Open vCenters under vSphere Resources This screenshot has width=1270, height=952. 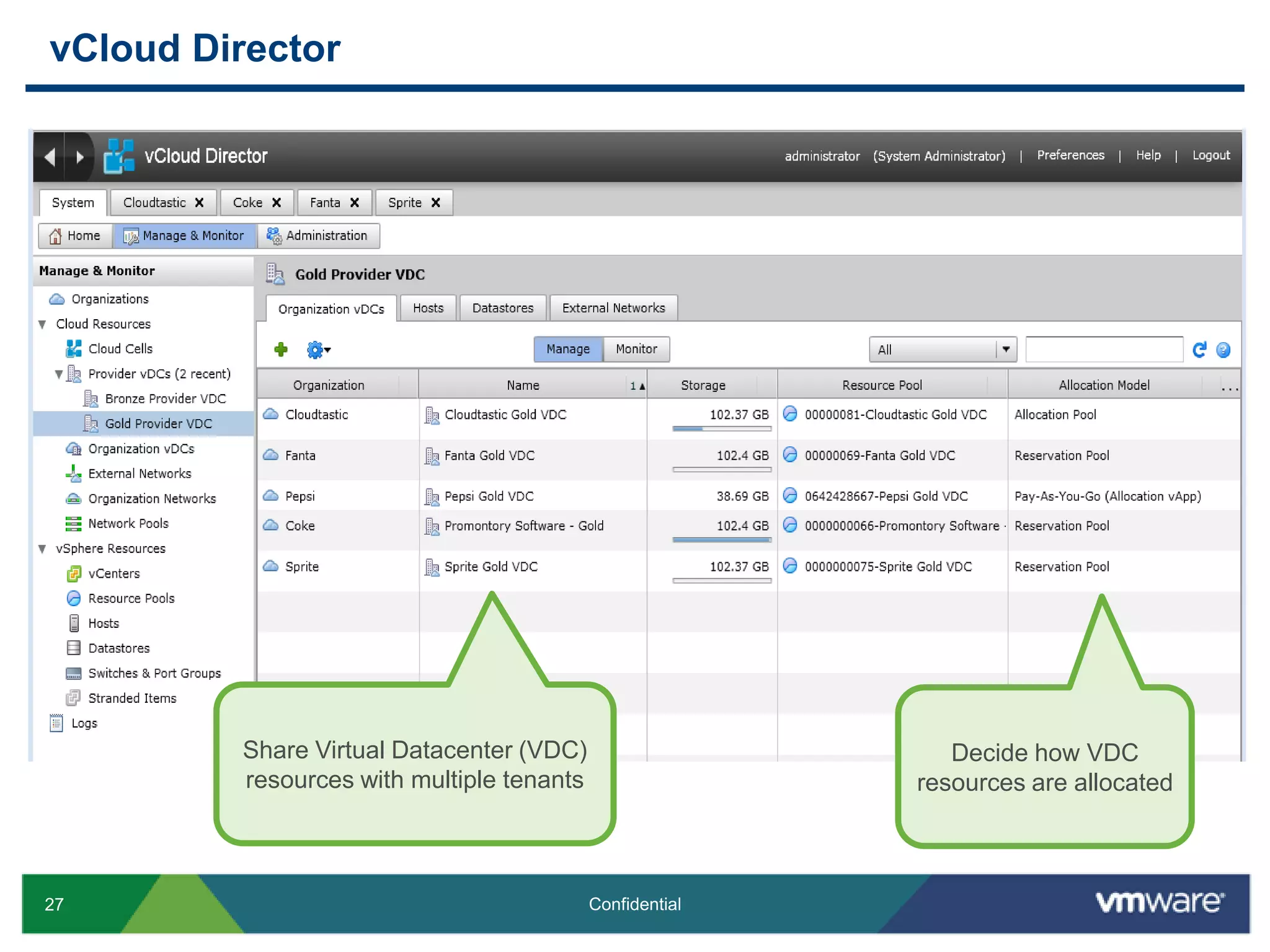click(x=113, y=574)
